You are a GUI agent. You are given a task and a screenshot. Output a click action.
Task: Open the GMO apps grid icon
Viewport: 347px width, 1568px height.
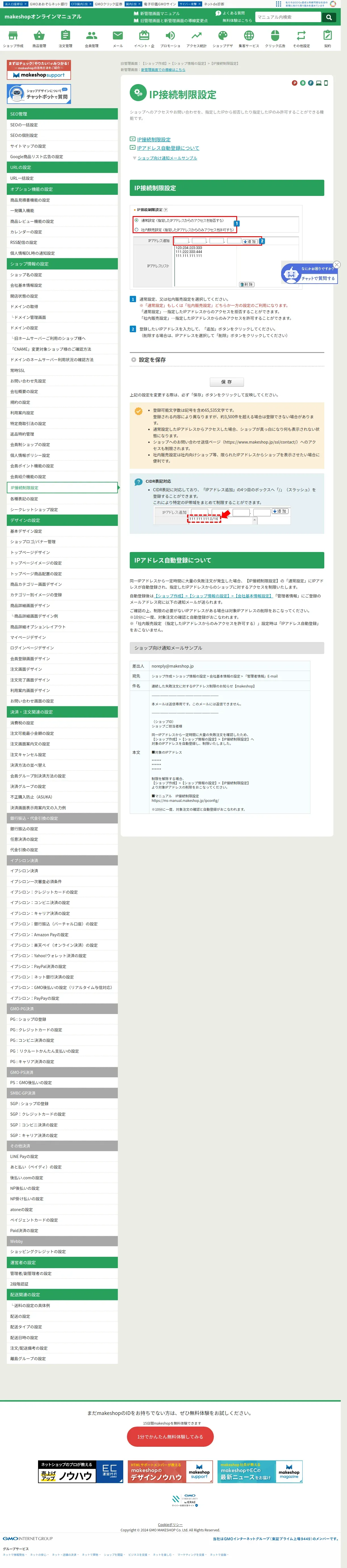click(x=278, y=4)
